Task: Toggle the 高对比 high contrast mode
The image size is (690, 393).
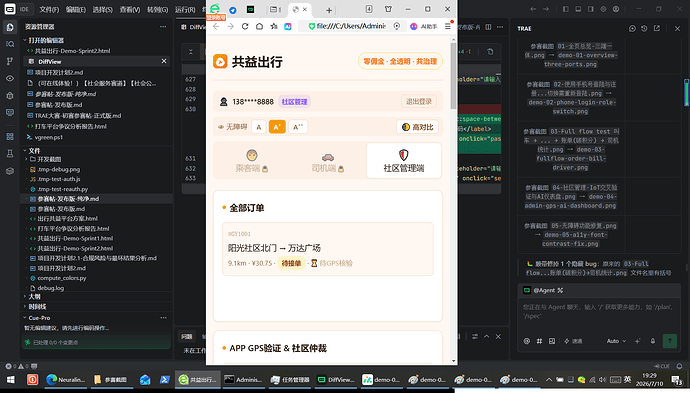Action: (x=418, y=127)
